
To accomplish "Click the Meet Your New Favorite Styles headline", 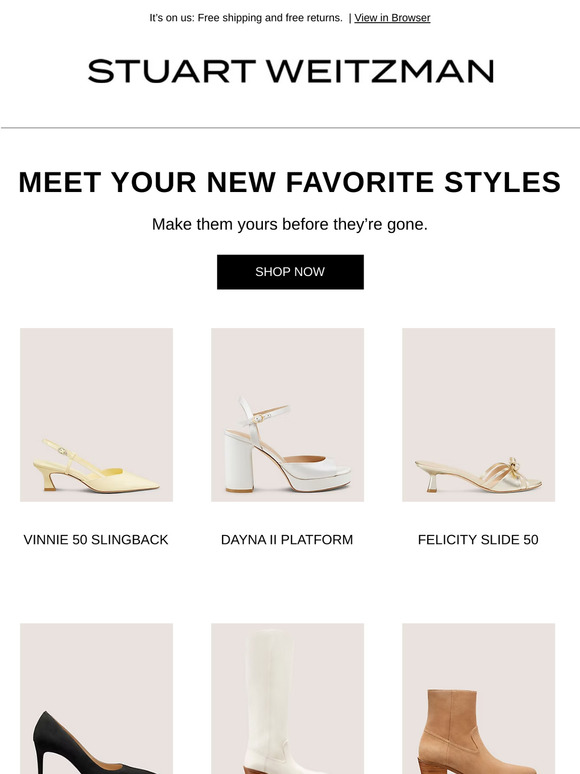I will point(290,182).
